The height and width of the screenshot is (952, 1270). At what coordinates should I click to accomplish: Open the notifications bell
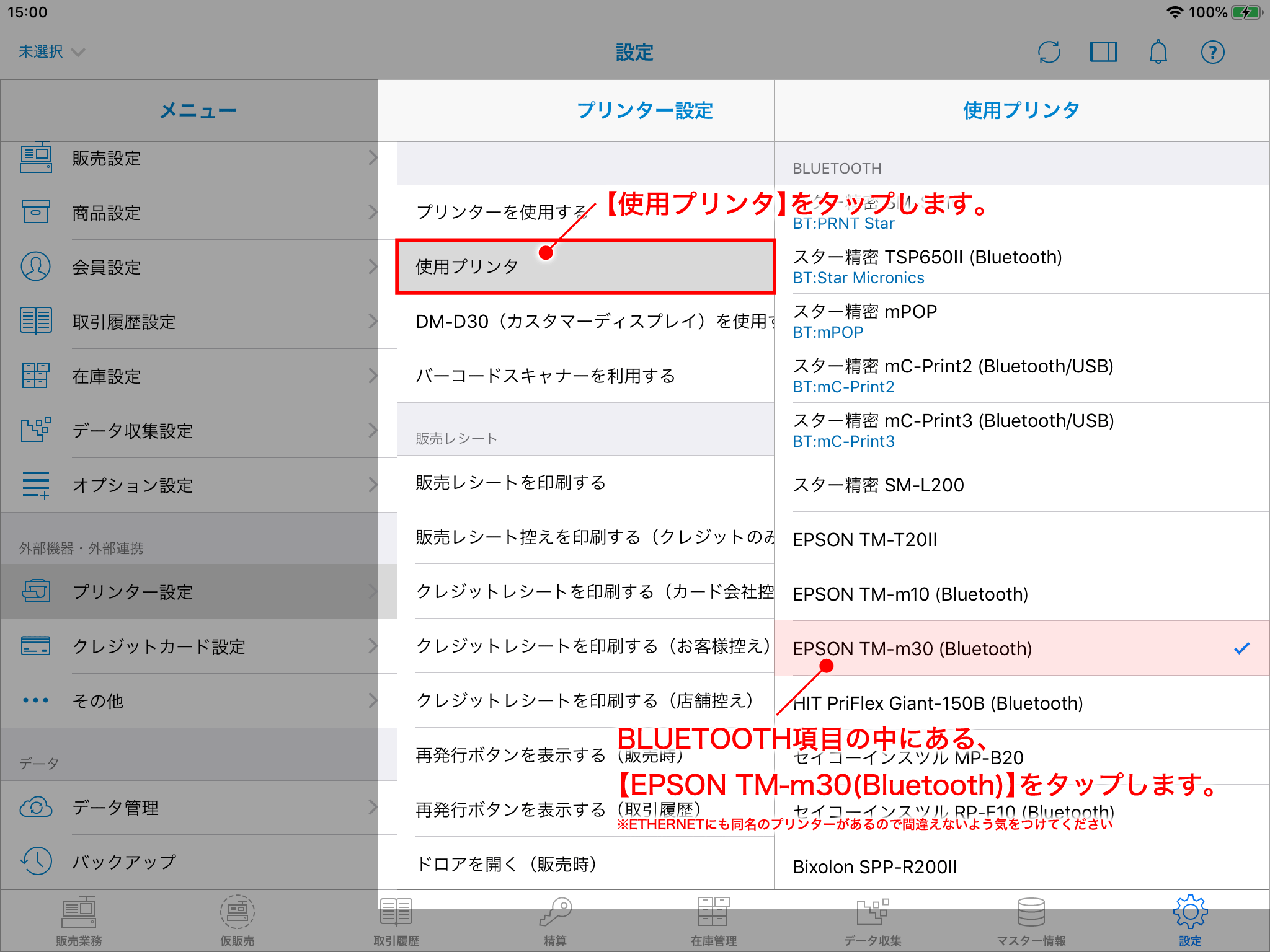pos(1158,52)
